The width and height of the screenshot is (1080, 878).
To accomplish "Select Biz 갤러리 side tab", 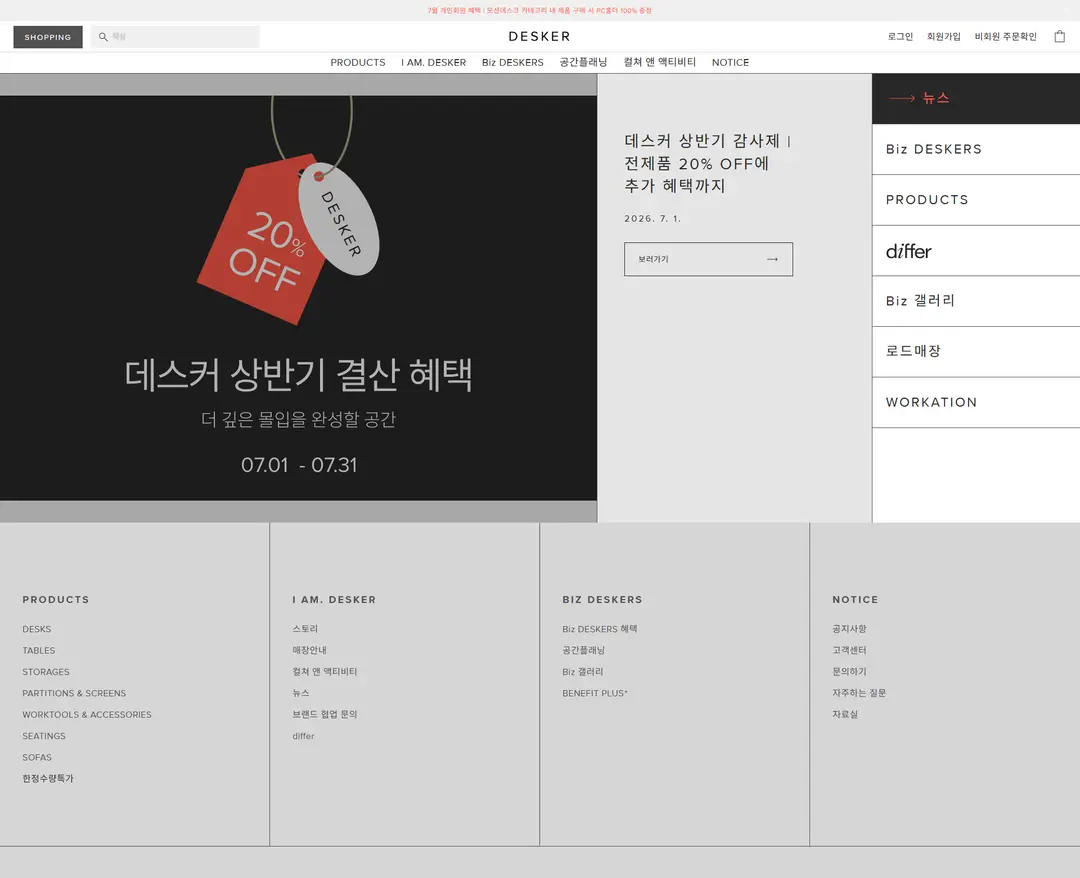I will (975, 301).
